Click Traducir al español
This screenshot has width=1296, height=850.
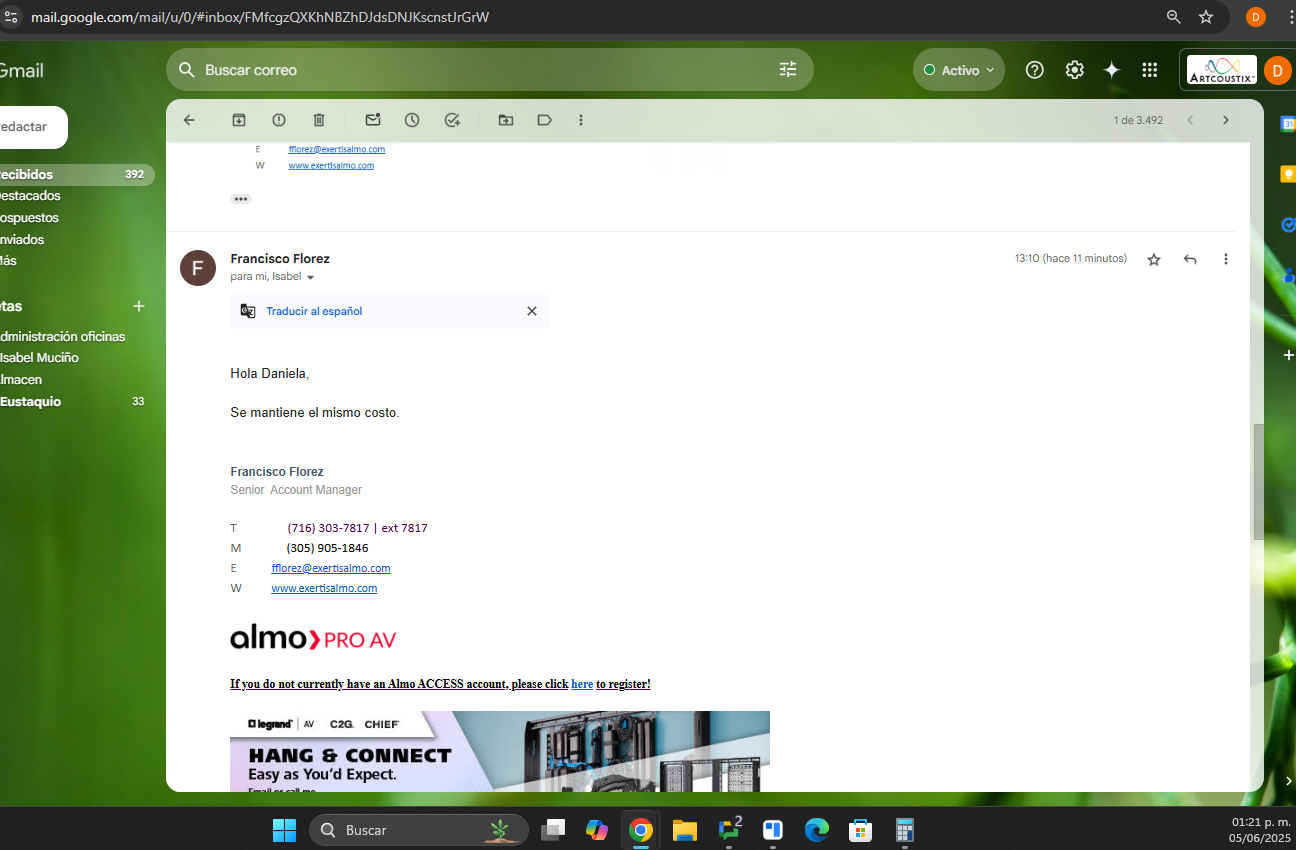314,311
